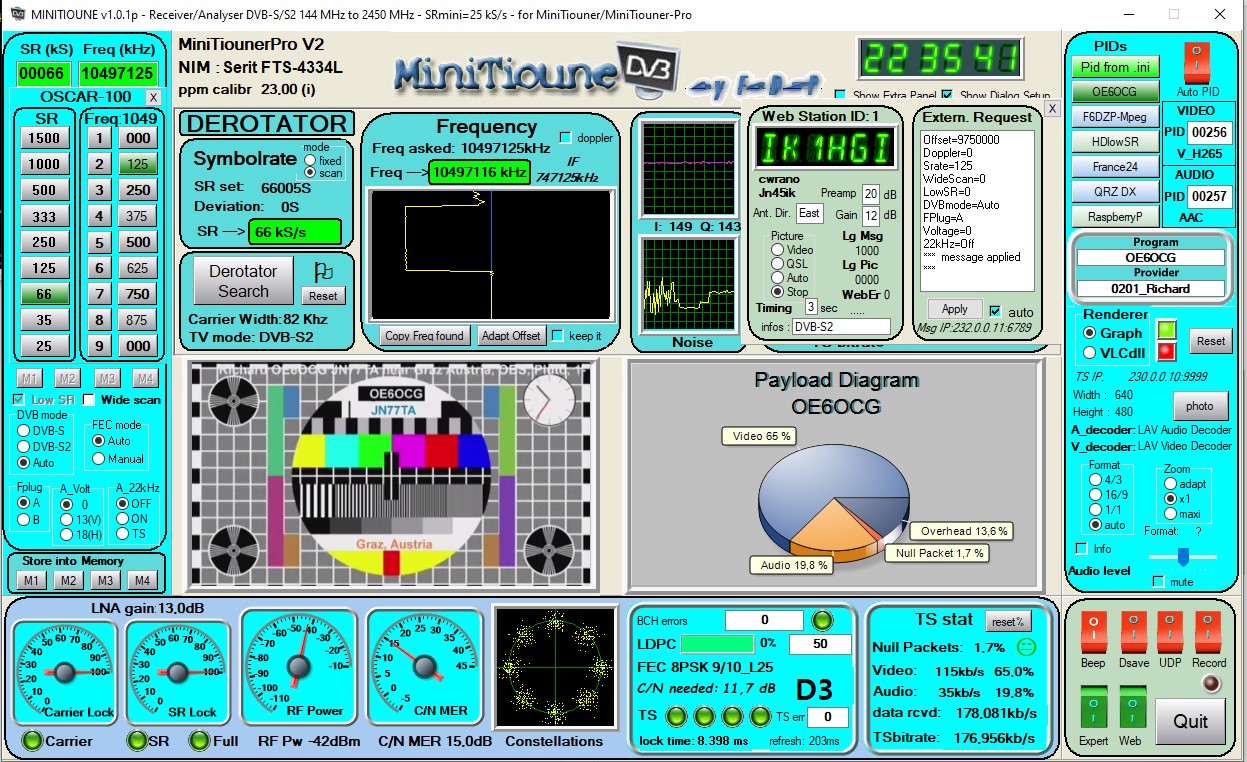Select the QRZ DX PID preset

click(x=1116, y=191)
